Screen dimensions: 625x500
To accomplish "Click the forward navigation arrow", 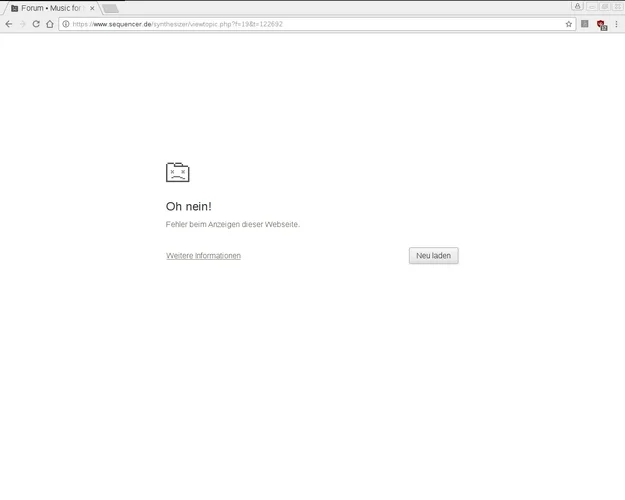I will click(x=22, y=24).
